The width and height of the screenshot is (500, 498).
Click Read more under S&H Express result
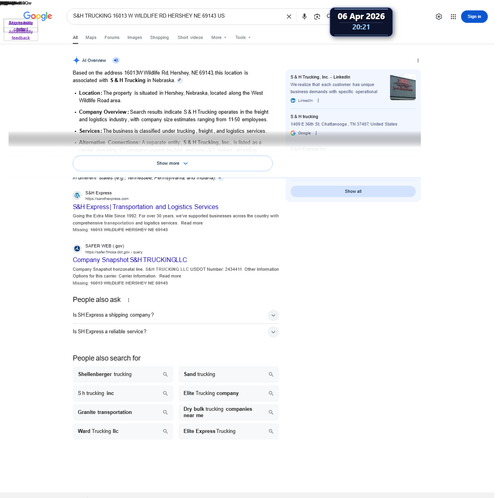[192, 223]
